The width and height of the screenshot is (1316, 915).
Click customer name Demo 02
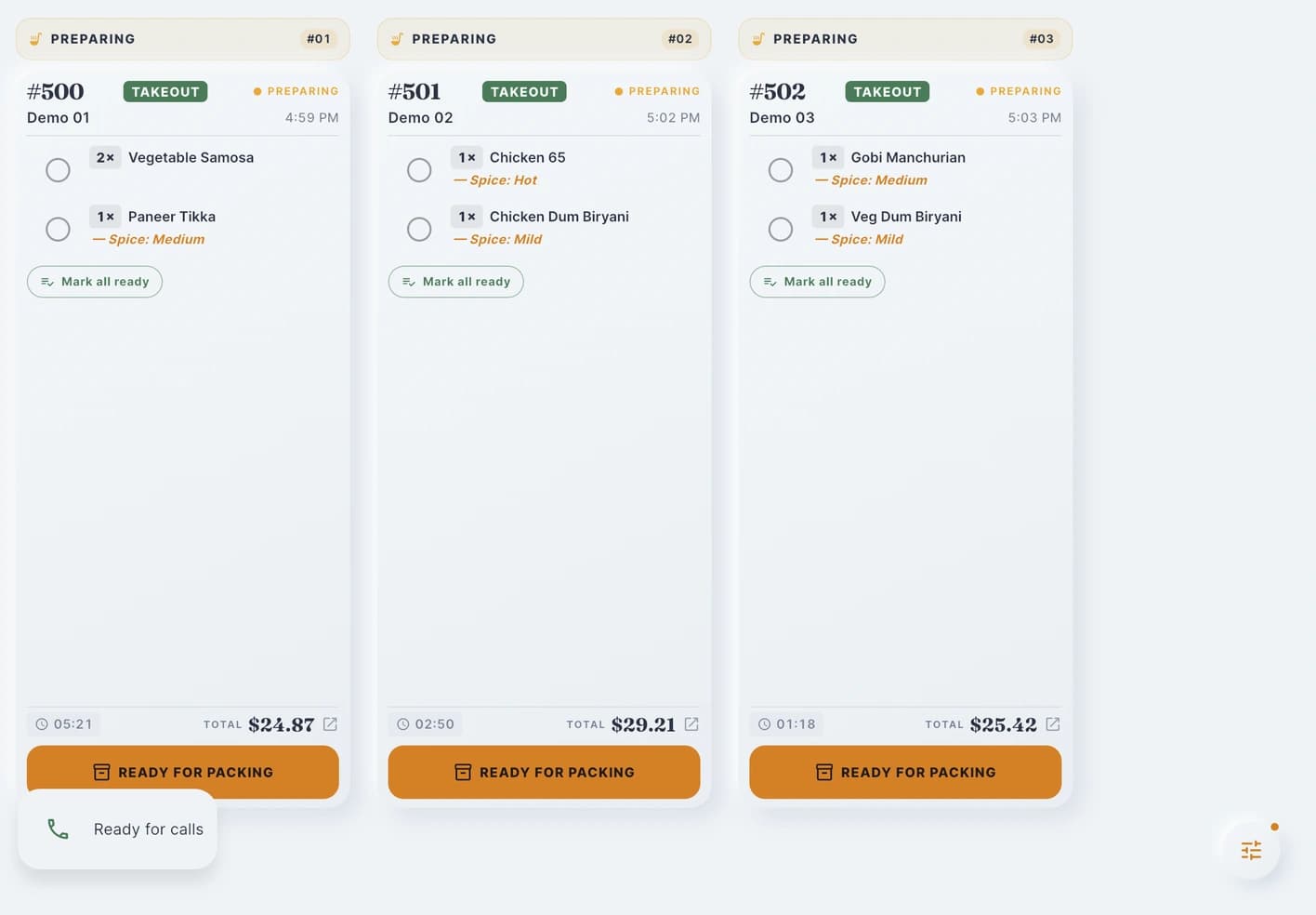coord(421,118)
